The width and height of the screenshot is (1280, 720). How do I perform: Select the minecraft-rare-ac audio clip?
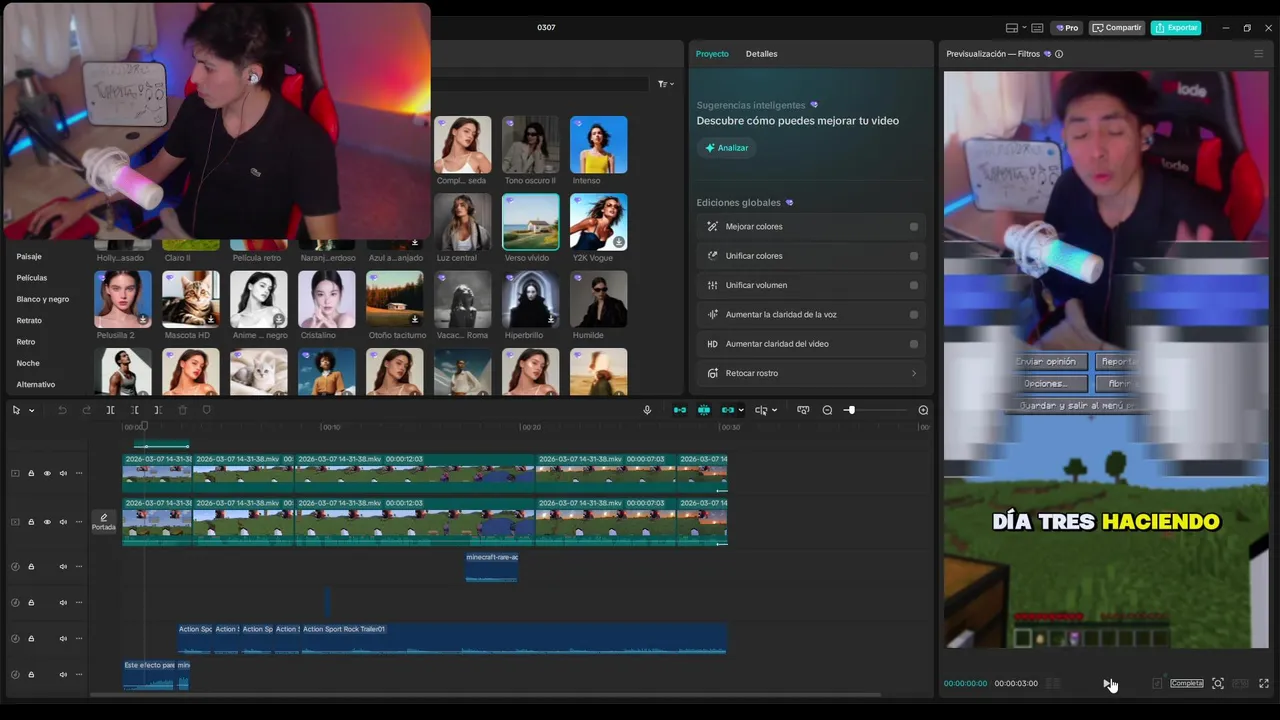(491, 566)
